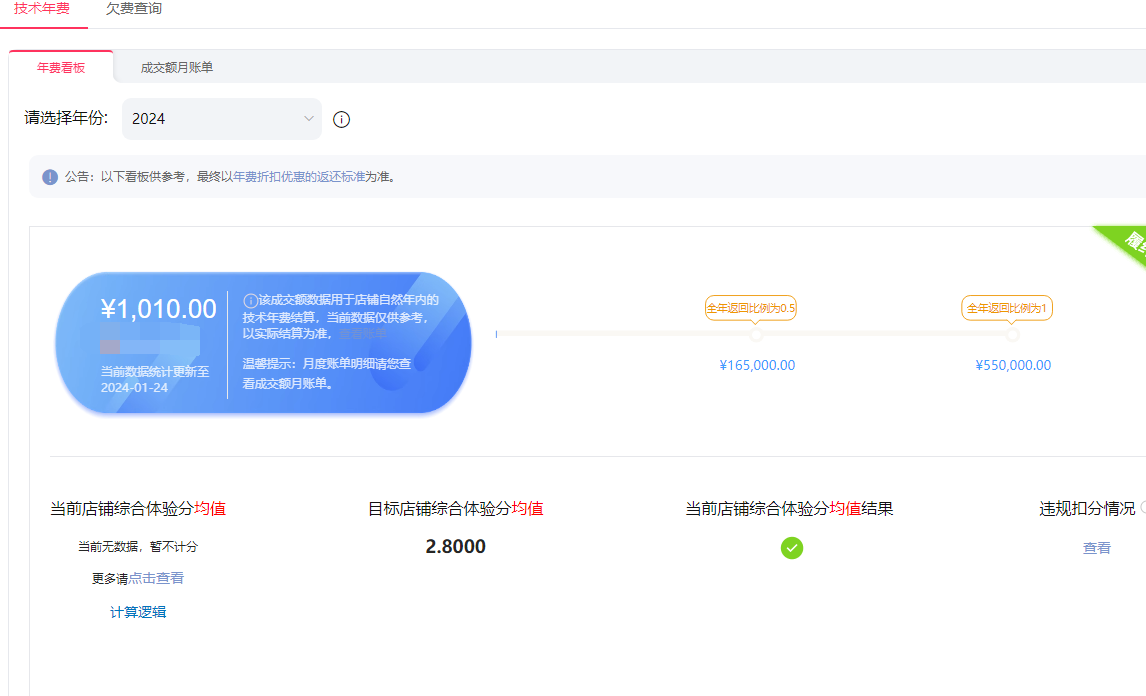This screenshot has height=696, width=1146.
Task: Click the announcement exclamation icon
Action: point(50,177)
